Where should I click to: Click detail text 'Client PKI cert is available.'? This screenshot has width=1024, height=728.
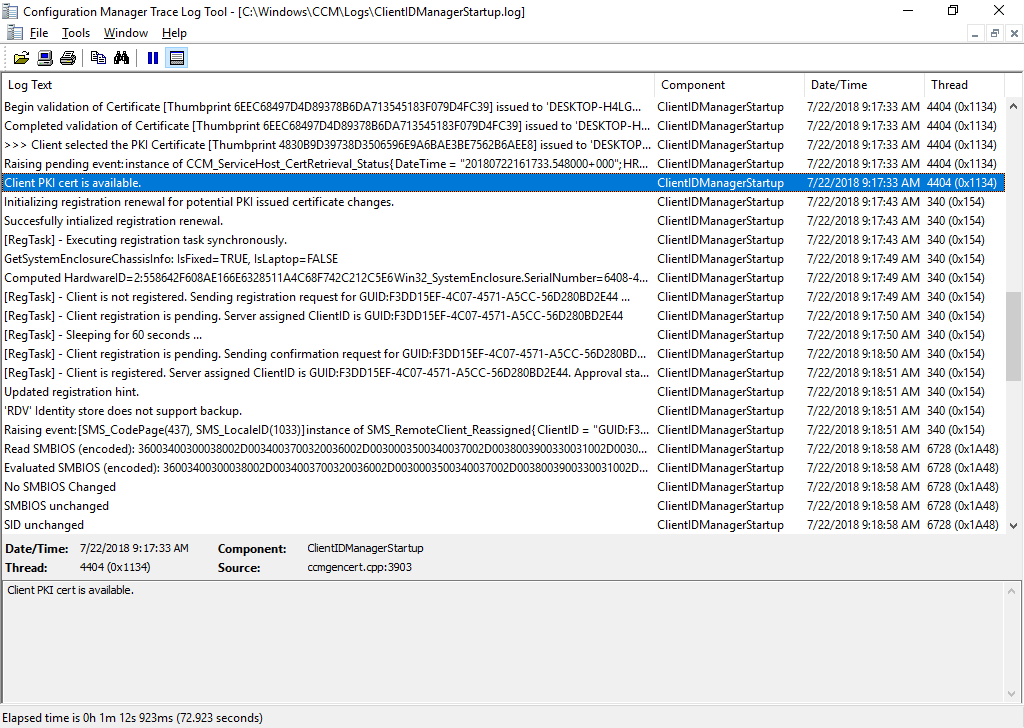[71, 590]
